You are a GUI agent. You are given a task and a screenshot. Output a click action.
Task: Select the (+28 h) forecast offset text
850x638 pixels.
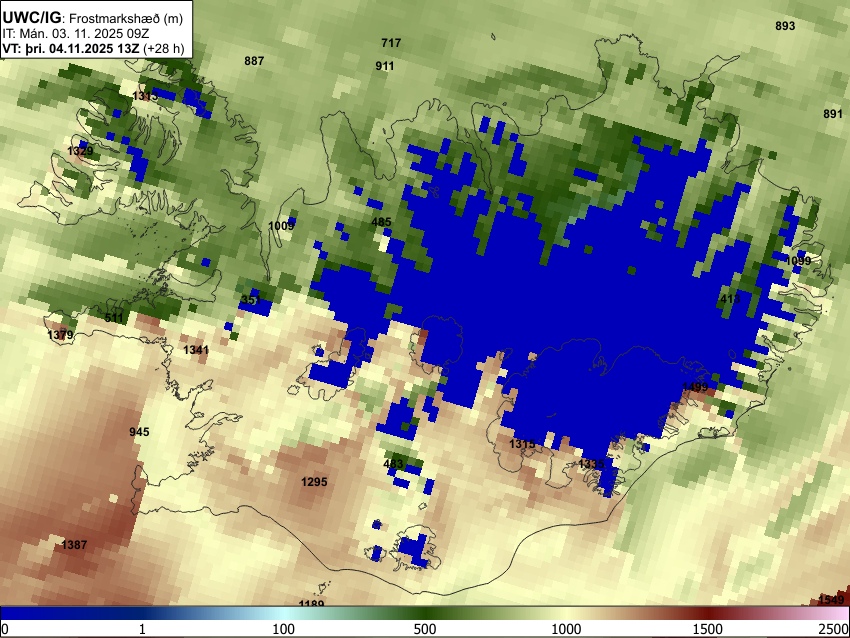click(x=164, y=48)
